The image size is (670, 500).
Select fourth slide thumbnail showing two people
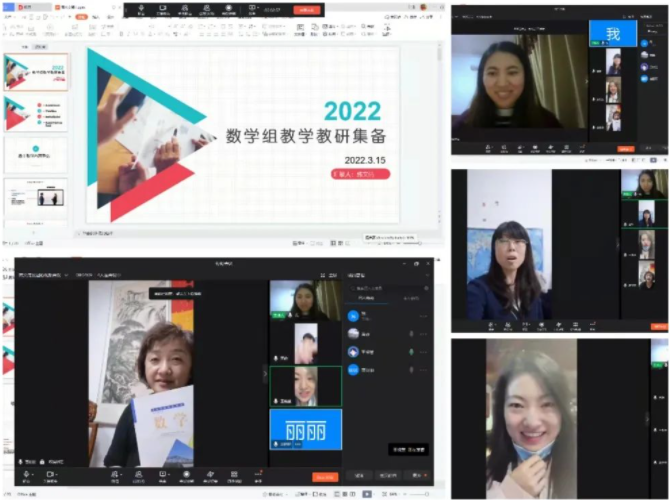(x=36, y=197)
